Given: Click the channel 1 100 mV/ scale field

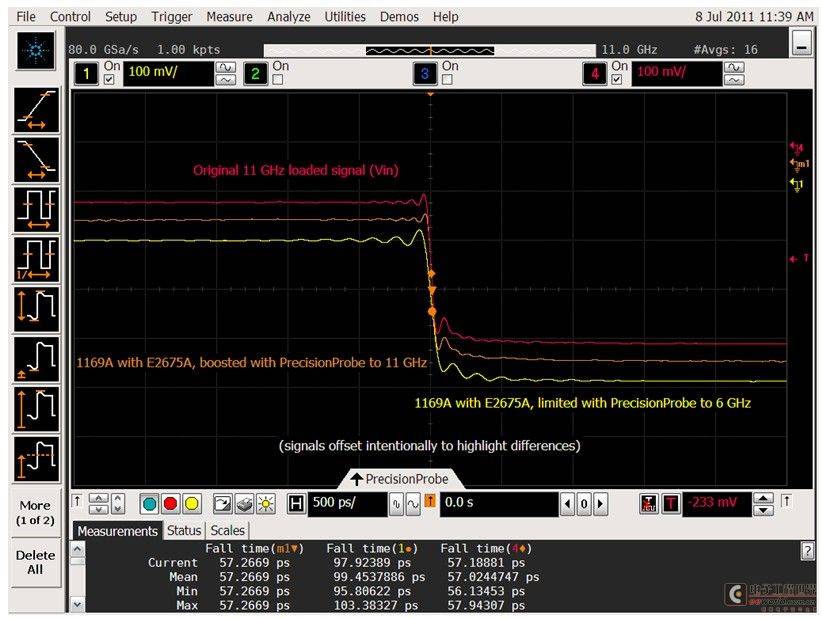Looking at the screenshot, I should pyautogui.click(x=168, y=73).
